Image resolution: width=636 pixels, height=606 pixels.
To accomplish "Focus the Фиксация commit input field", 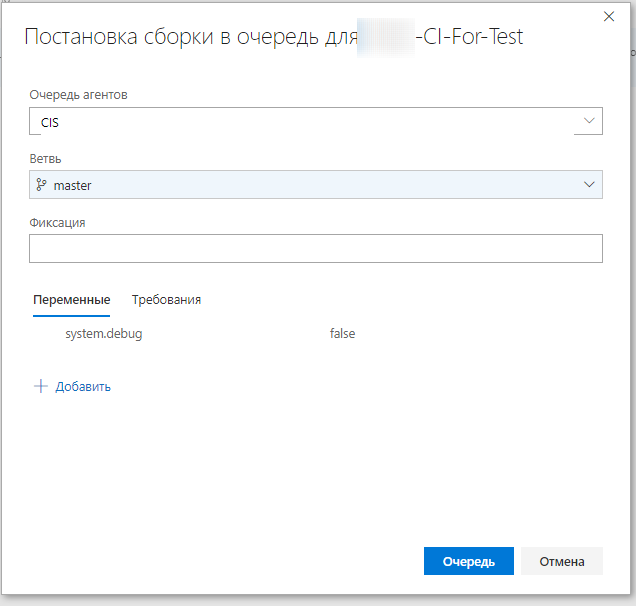I will click(315, 248).
